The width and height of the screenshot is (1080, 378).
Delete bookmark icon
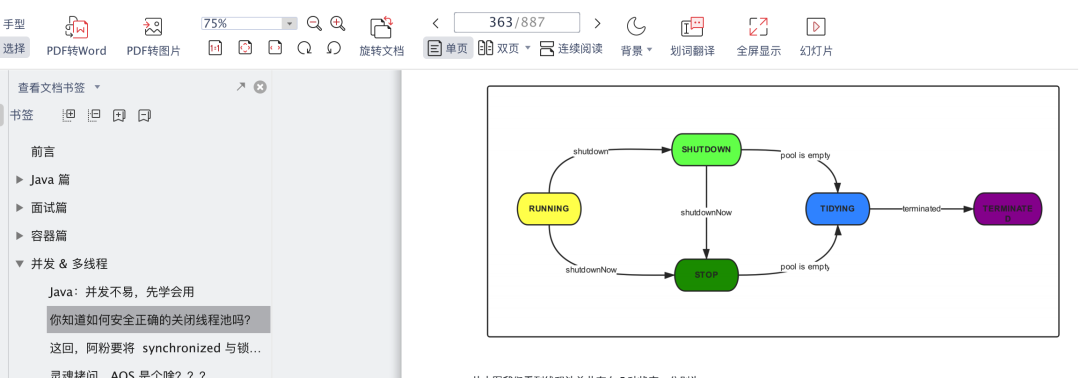click(144, 115)
